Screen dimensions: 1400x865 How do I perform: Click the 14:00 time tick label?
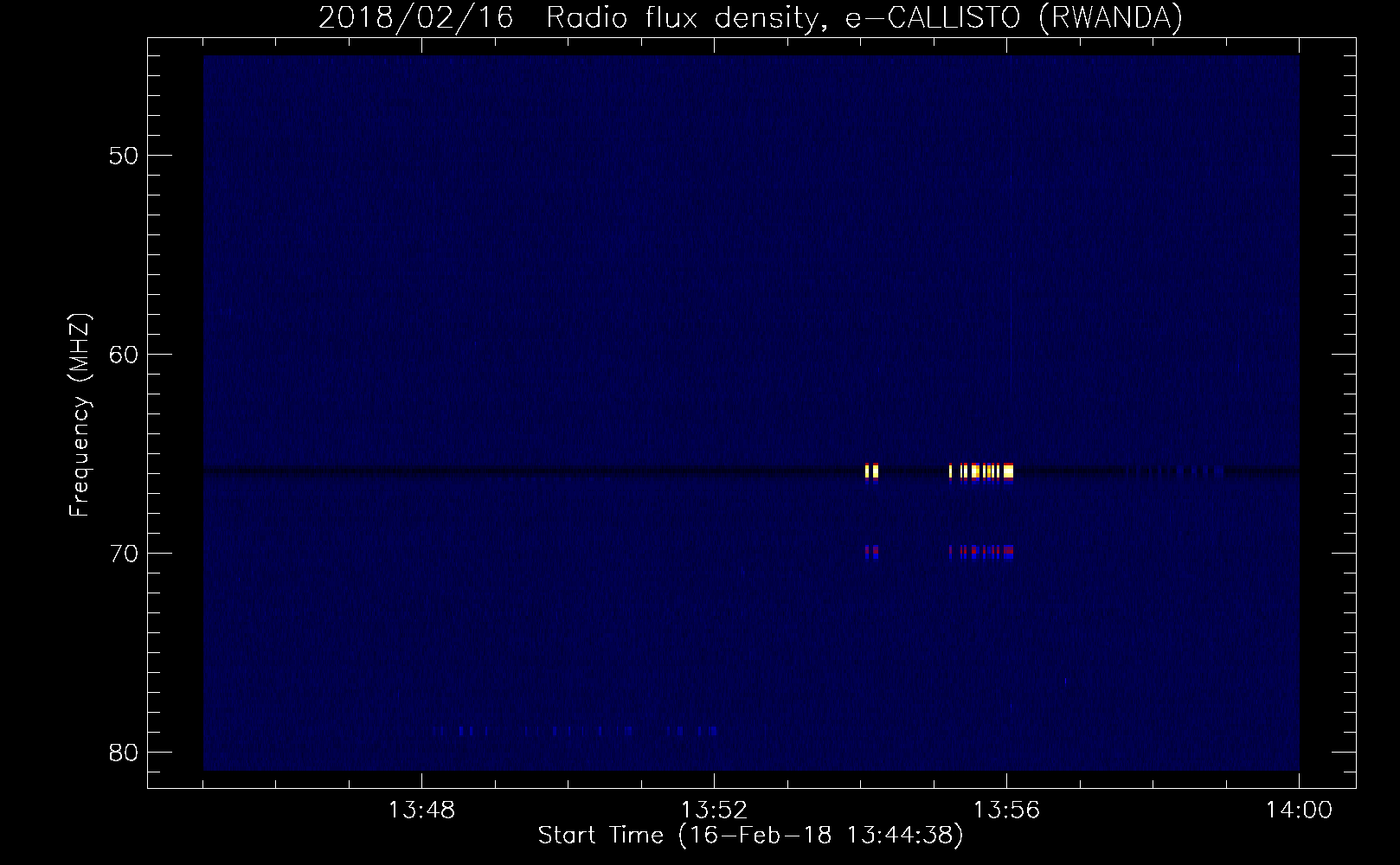pos(1299,811)
